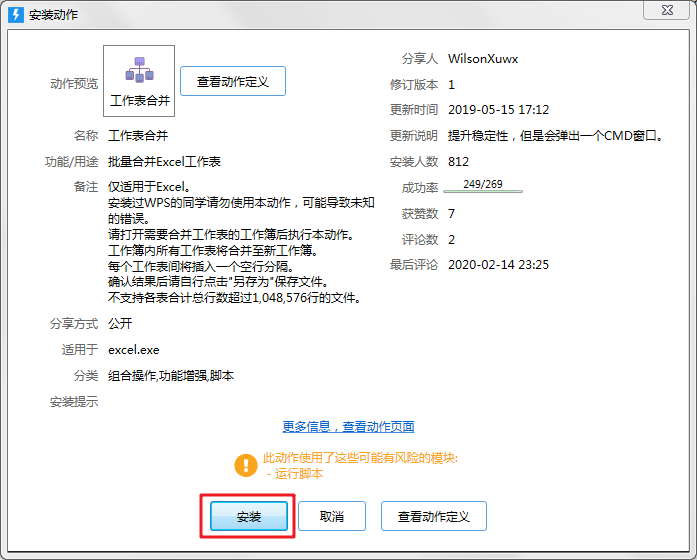The image size is (697, 560).
Task: Click the 公开 sharing mode value
Action: (120, 324)
